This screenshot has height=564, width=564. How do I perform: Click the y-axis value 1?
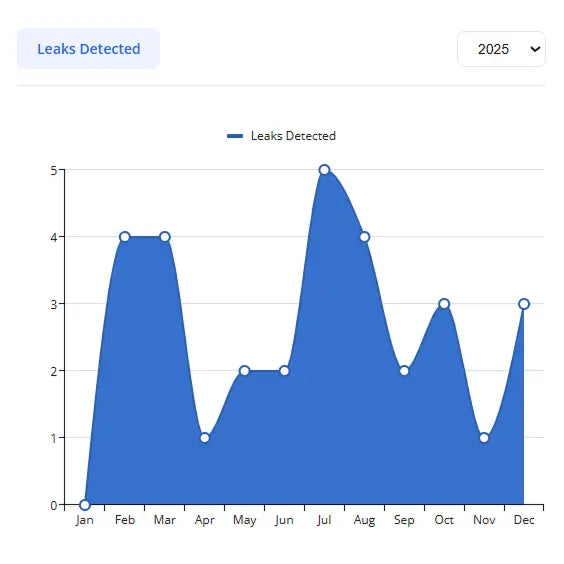coord(54,438)
